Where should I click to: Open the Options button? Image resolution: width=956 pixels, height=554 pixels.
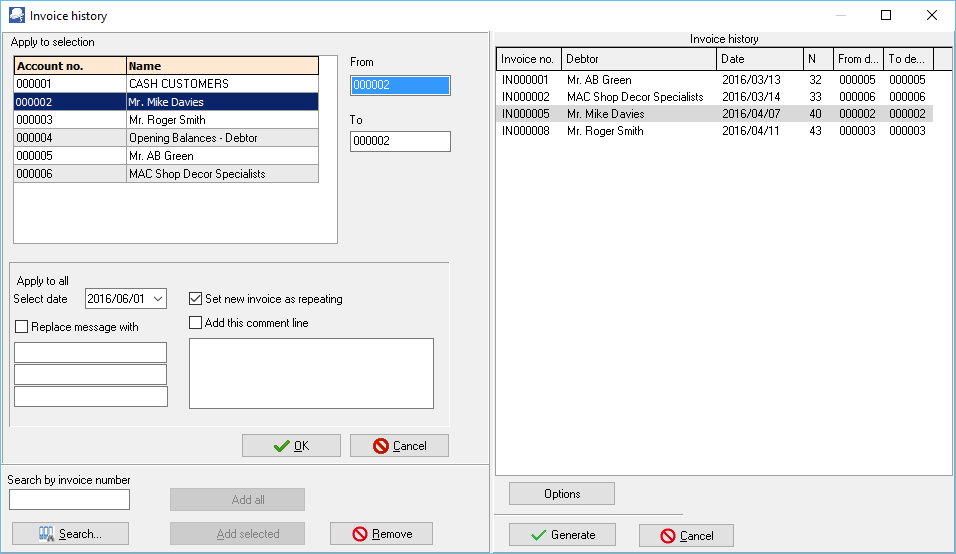(562, 494)
